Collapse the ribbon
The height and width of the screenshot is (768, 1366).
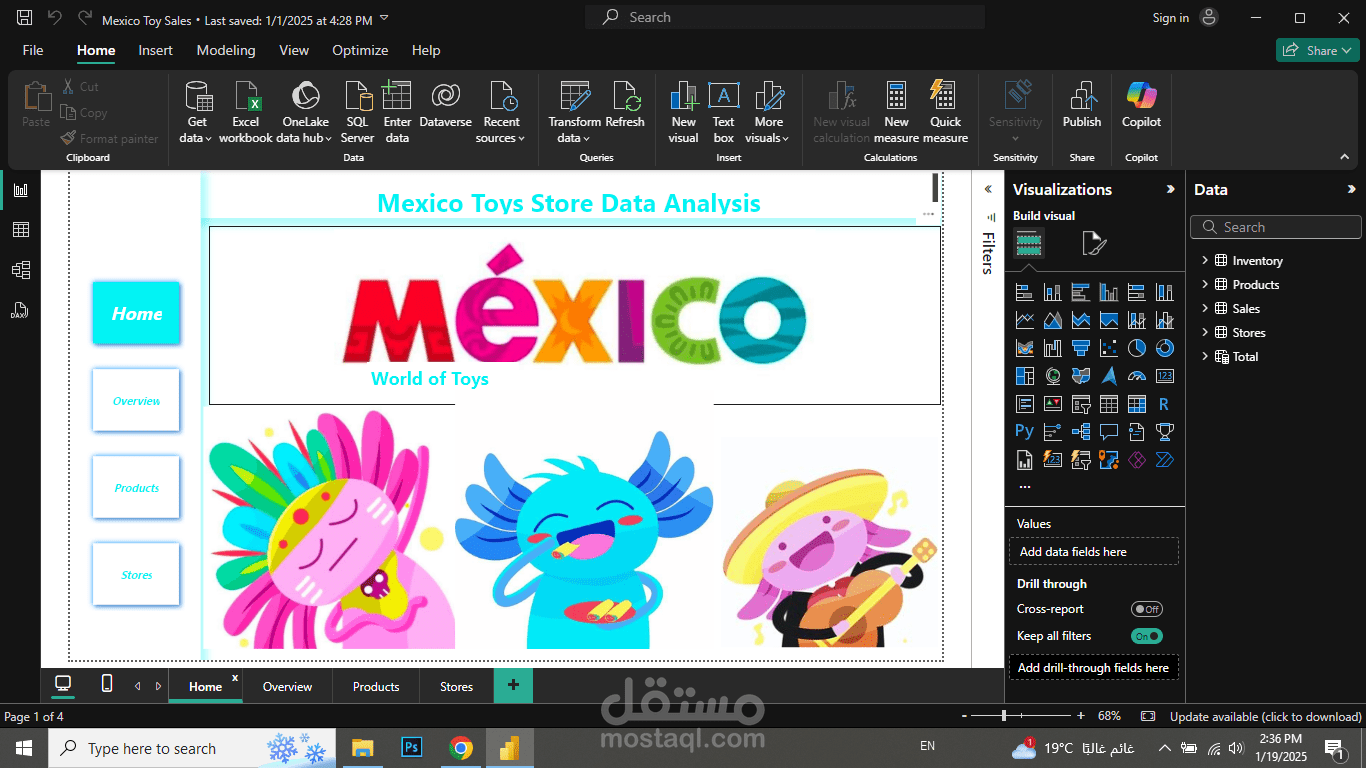[1345, 156]
